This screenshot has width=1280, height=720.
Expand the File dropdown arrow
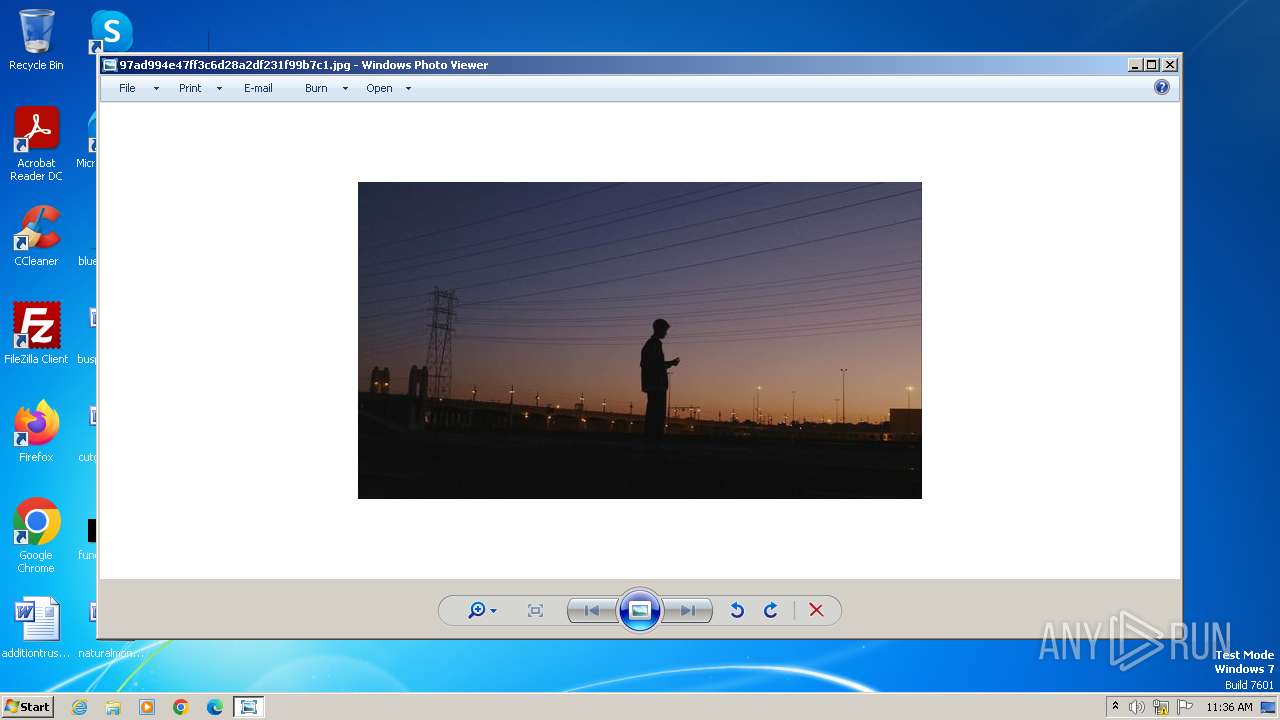156,89
